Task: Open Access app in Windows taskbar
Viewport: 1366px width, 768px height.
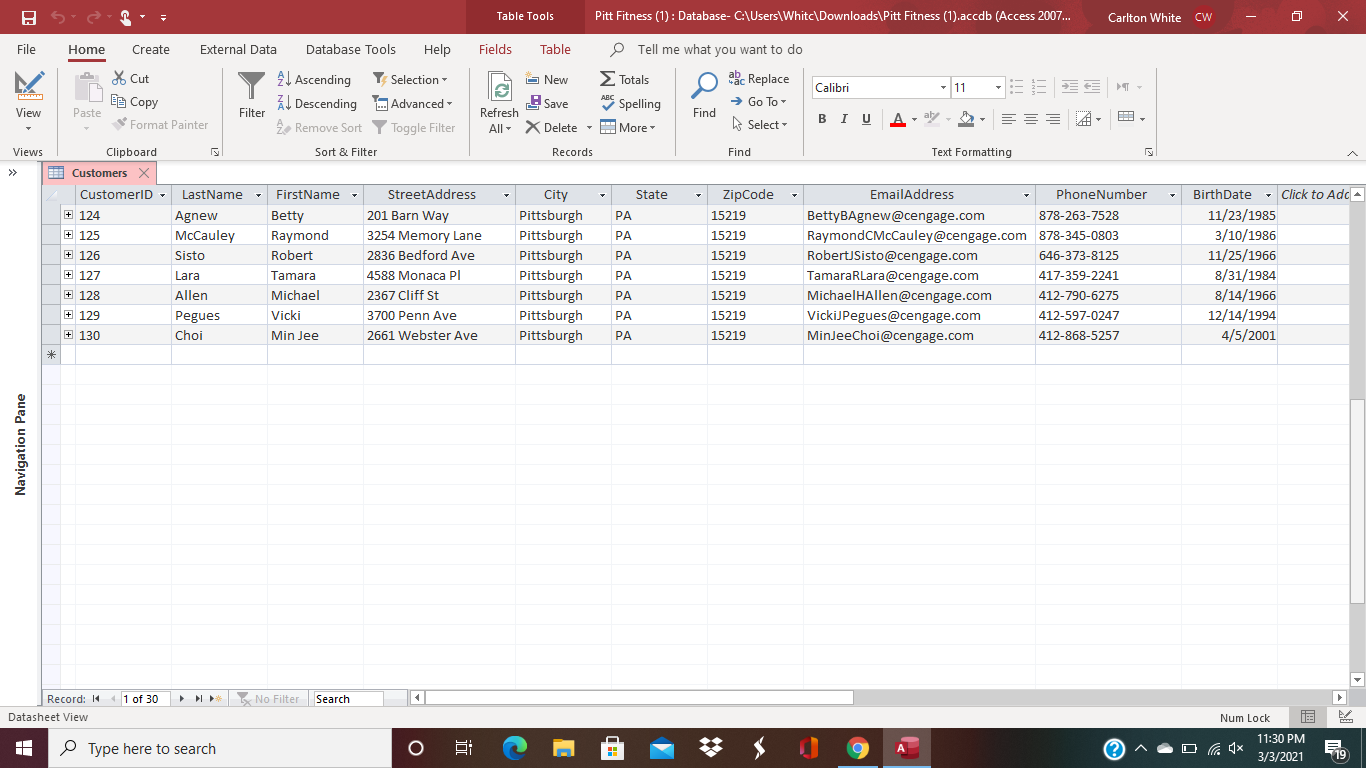Action: coord(907,748)
